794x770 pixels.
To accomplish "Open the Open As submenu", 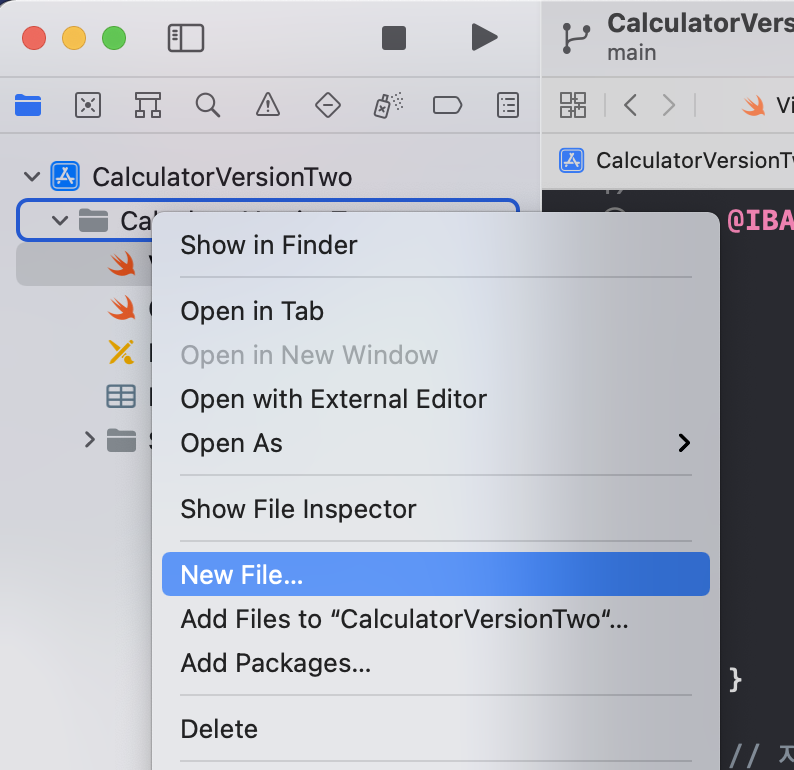I will 435,443.
